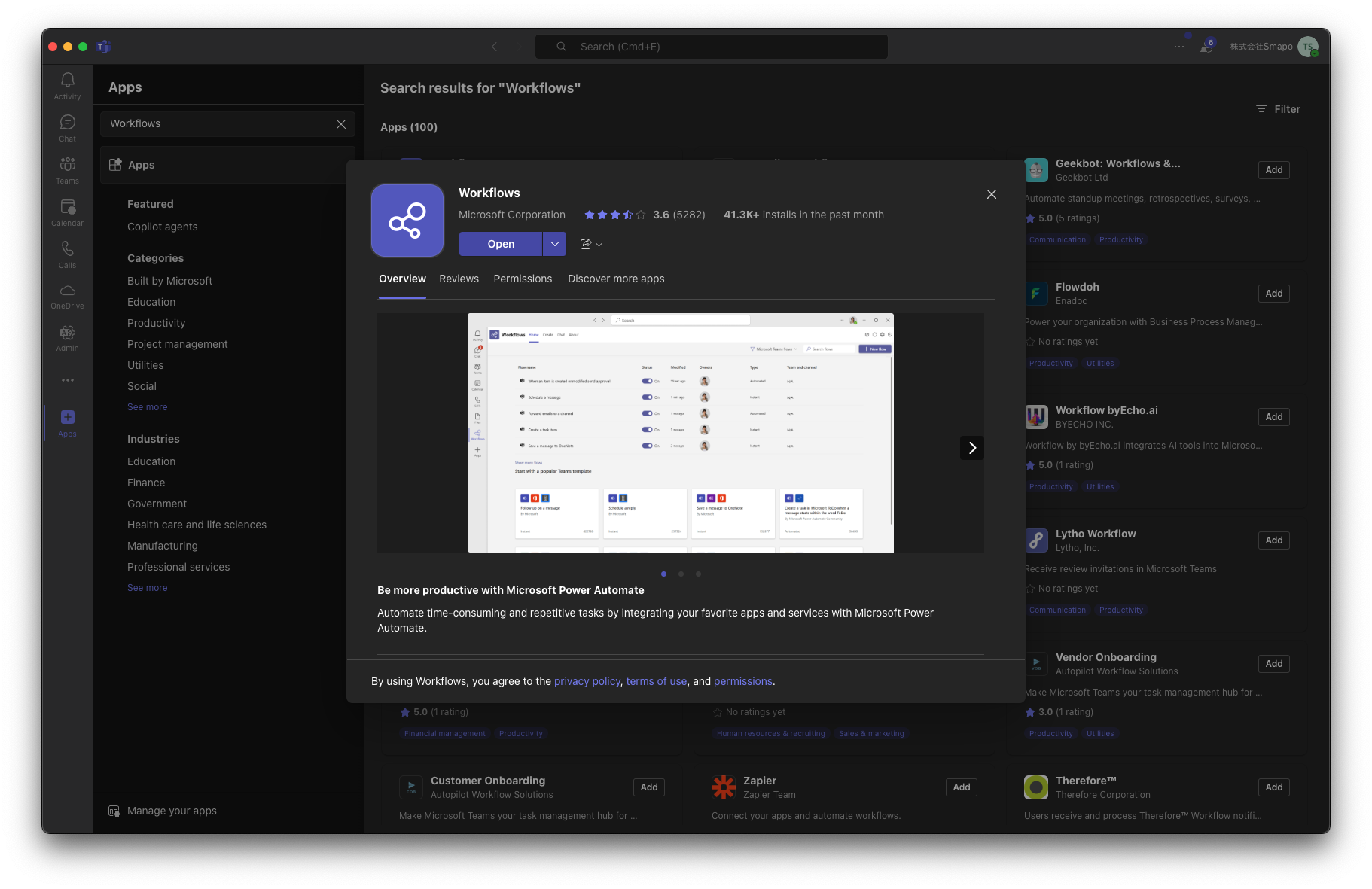The width and height of the screenshot is (1372, 889).
Task: Open the privacy policy link
Action: [587, 681]
